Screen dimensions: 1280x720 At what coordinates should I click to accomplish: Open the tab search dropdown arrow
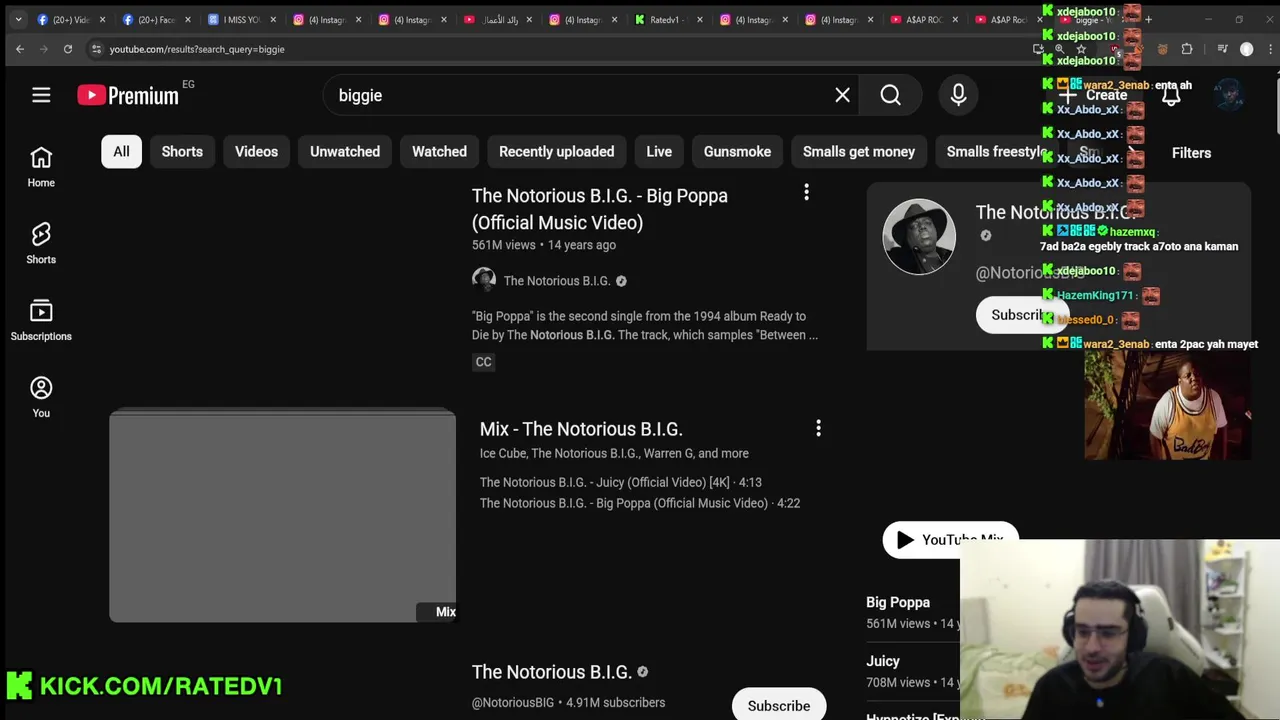pos(18,19)
